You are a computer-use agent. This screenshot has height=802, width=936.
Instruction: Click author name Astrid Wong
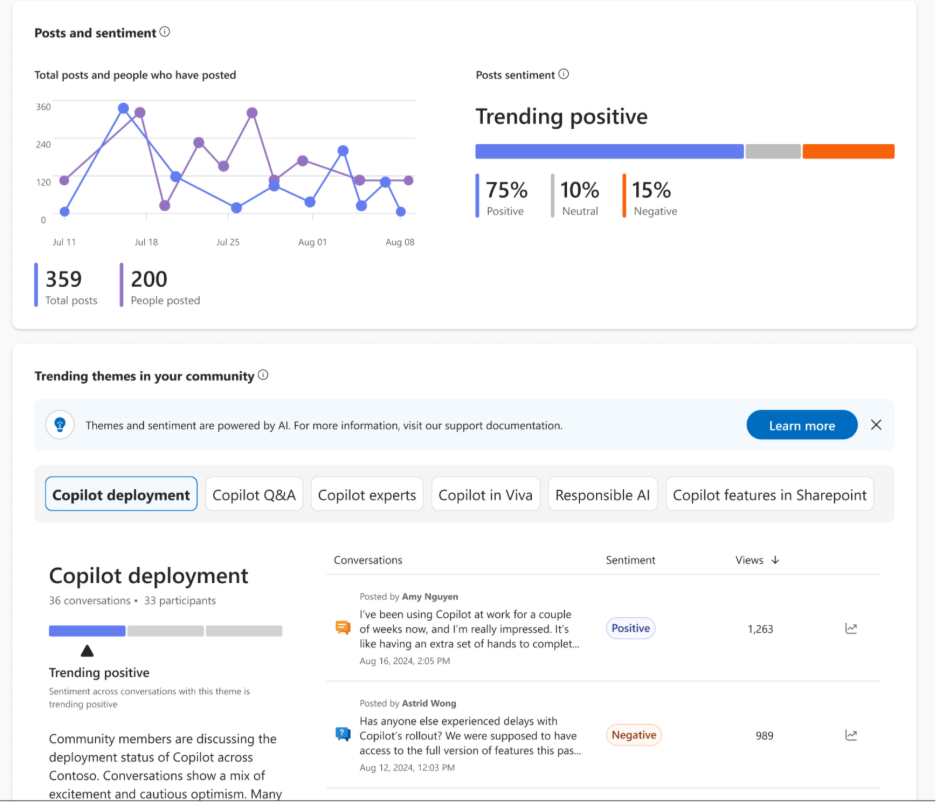click(429, 703)
